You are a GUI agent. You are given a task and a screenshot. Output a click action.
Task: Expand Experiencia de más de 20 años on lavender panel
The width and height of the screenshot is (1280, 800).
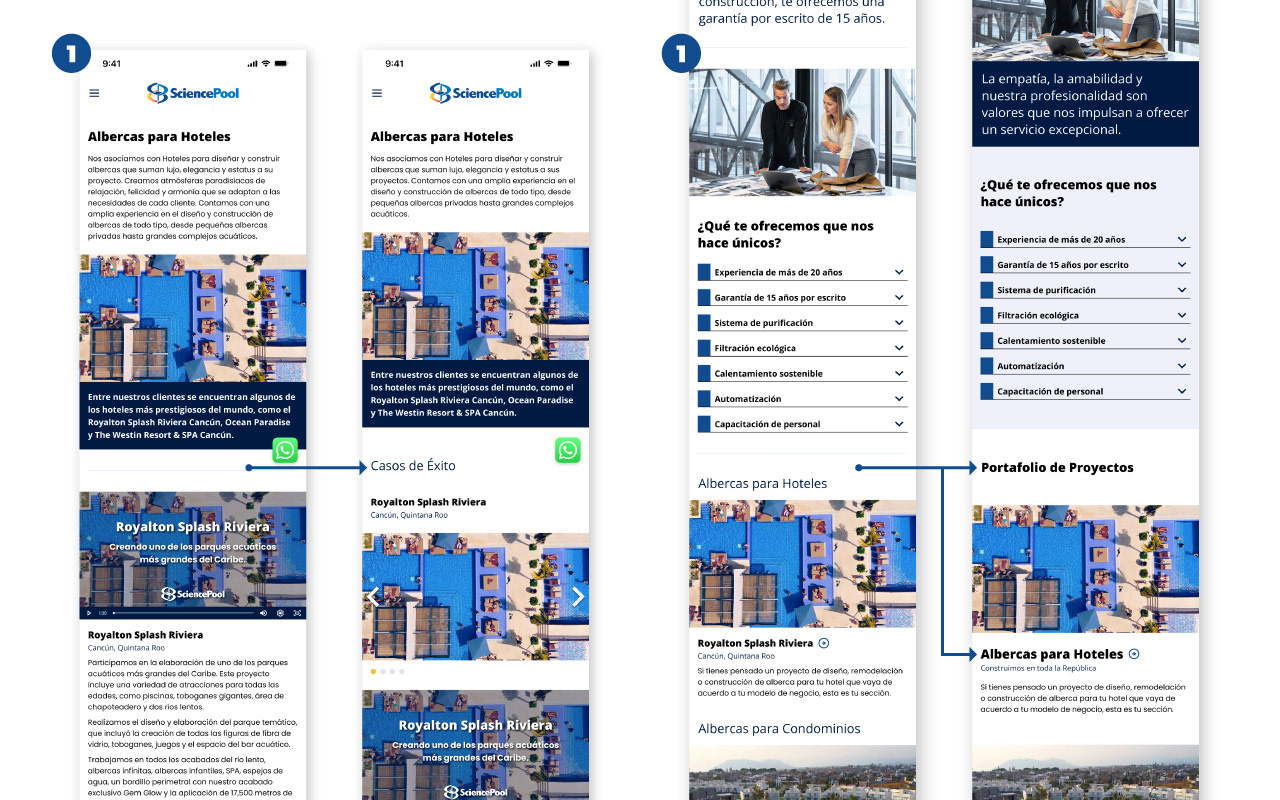point(1085,239)
